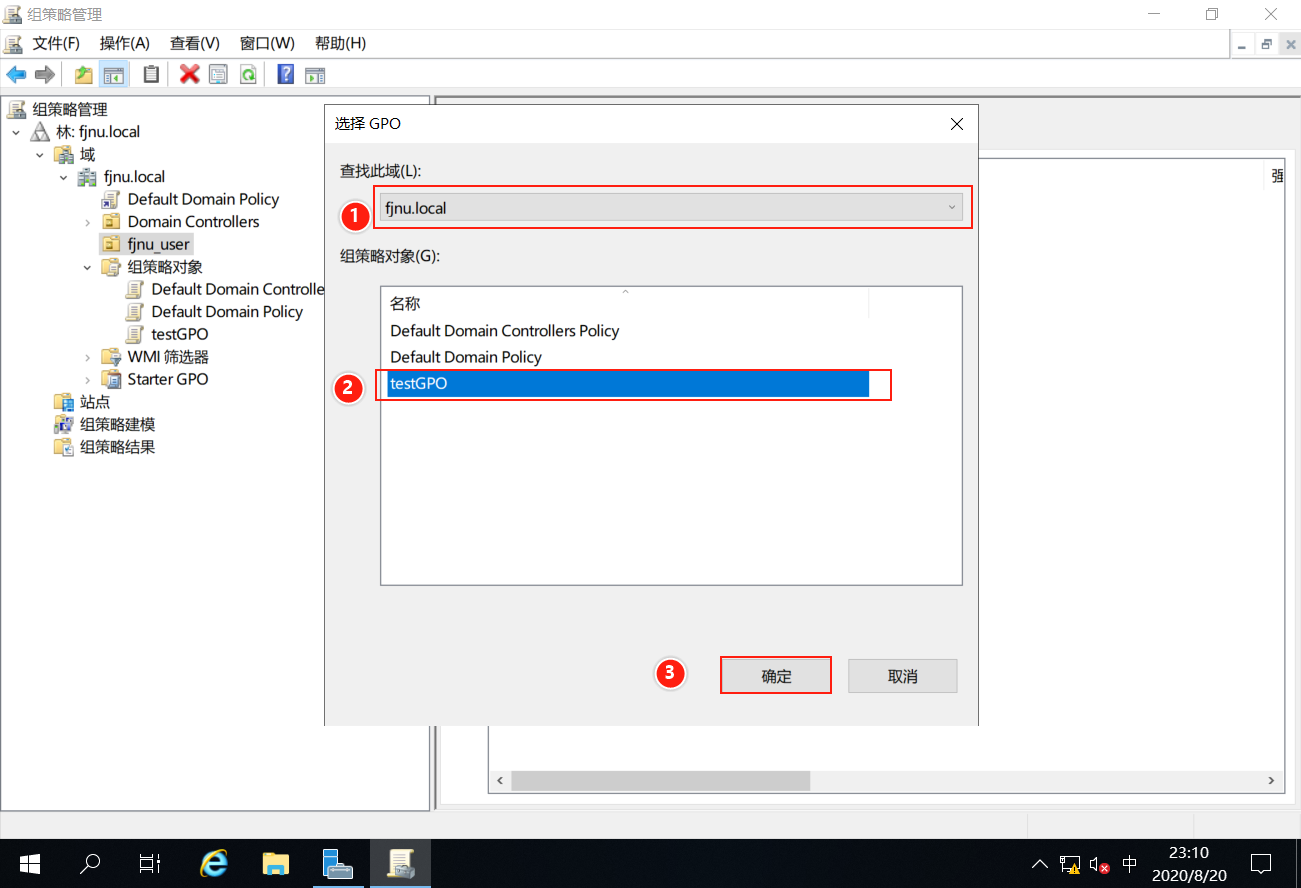Viewport: 1301px width, 888px height.
Task: Select the WMI 筛选器 node
Action: pyautogui.click(x=168, y=357)
